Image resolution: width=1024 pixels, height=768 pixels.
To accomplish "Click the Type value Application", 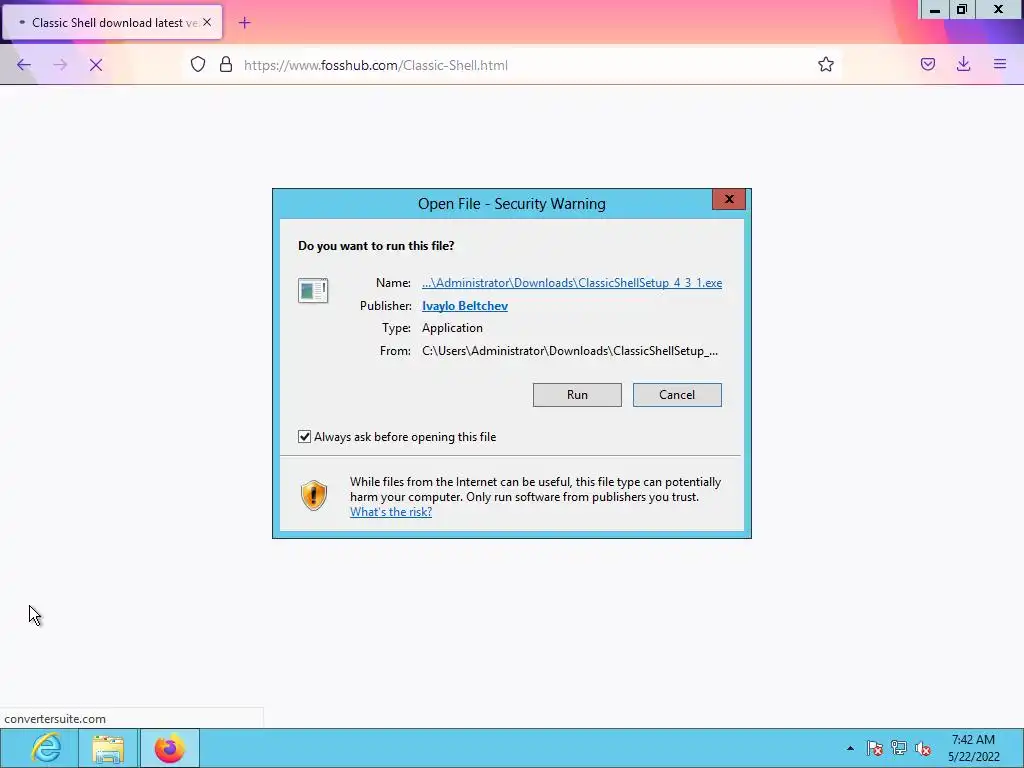I will (453, 328).
